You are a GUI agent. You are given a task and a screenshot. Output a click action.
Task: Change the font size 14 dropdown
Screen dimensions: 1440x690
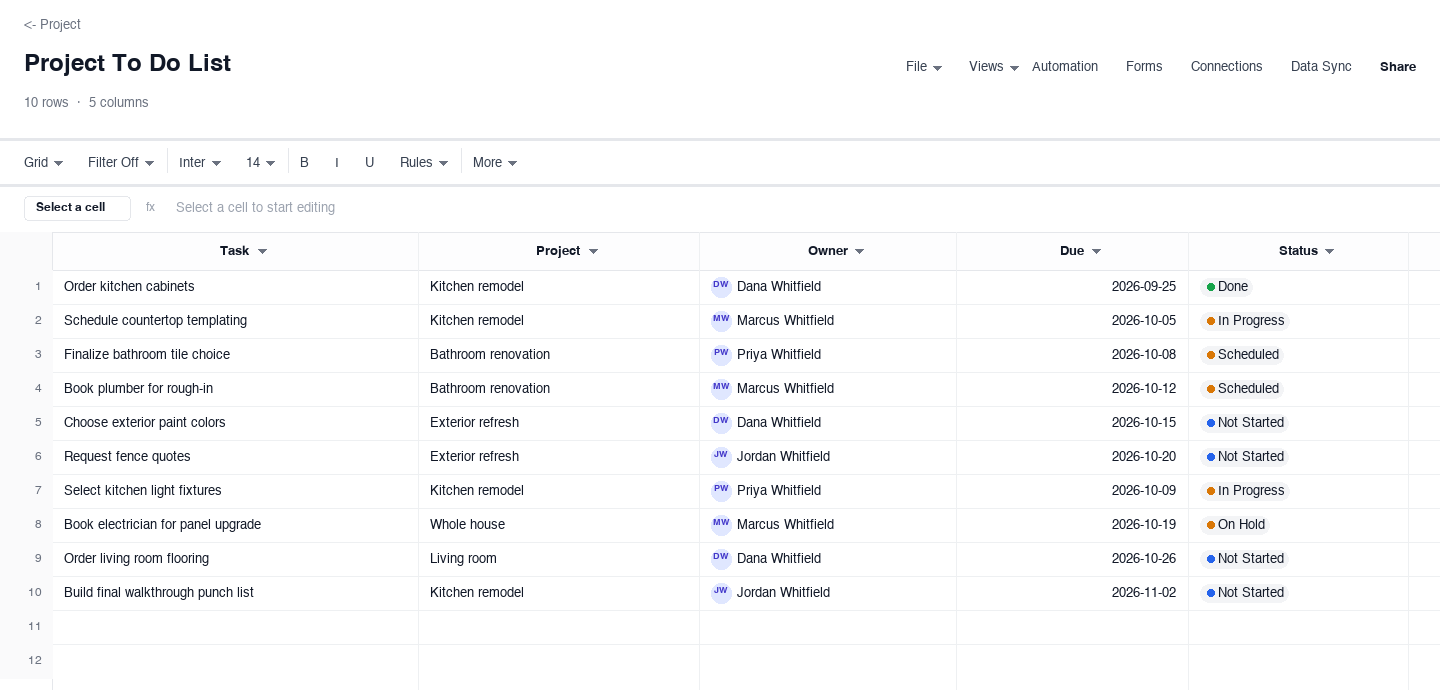(x=261, y=162)
